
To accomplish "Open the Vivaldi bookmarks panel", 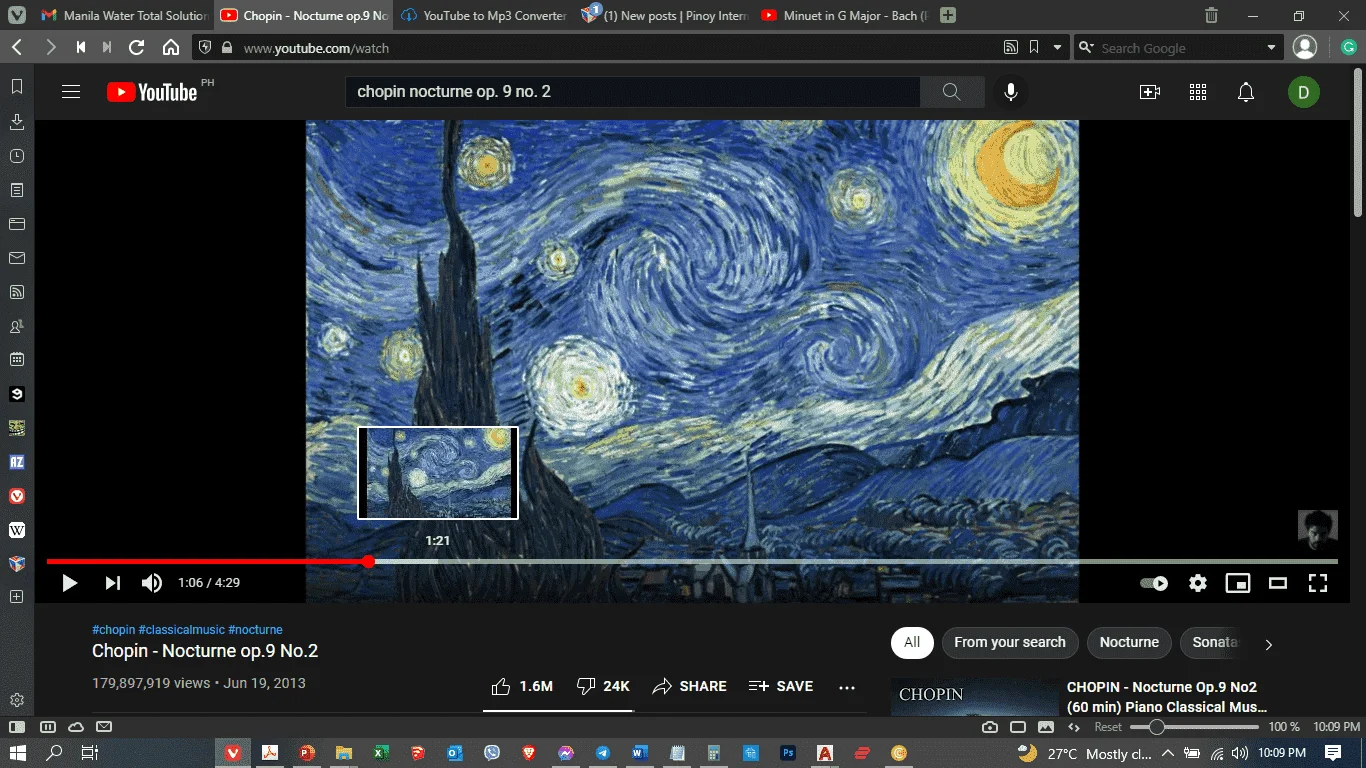I will (17, 88).
